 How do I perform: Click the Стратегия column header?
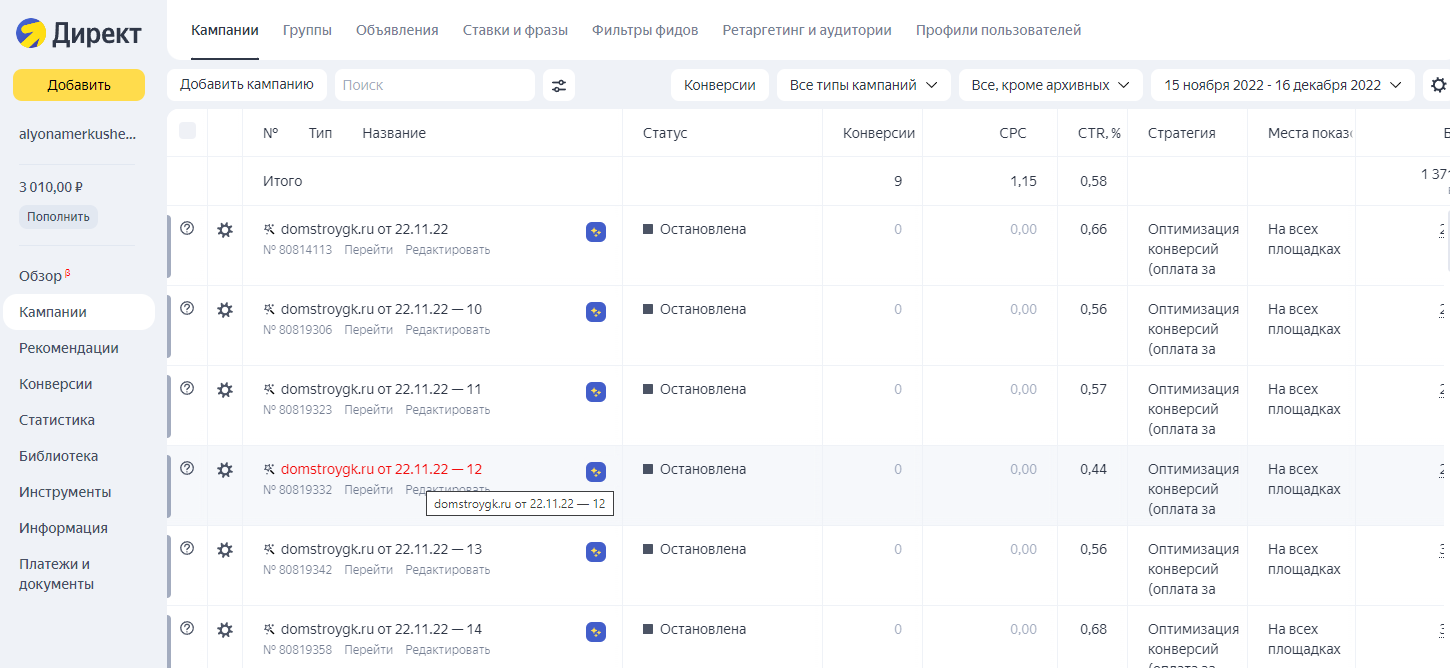tap(1182, 133)
